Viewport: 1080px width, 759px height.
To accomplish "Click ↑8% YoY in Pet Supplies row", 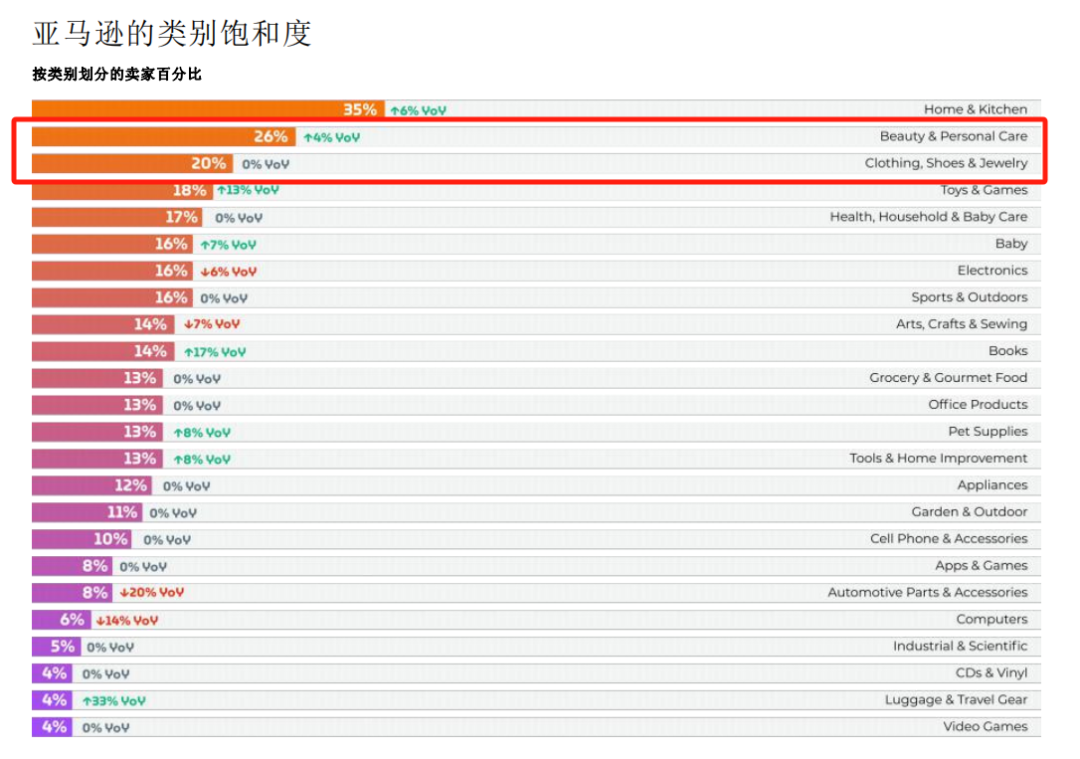I will coord(202,433).
